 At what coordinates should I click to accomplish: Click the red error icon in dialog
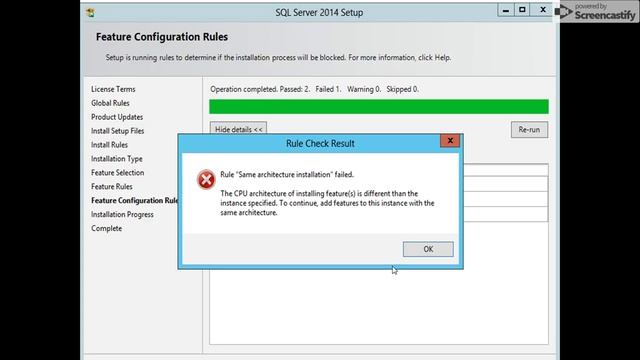(206, 180)
